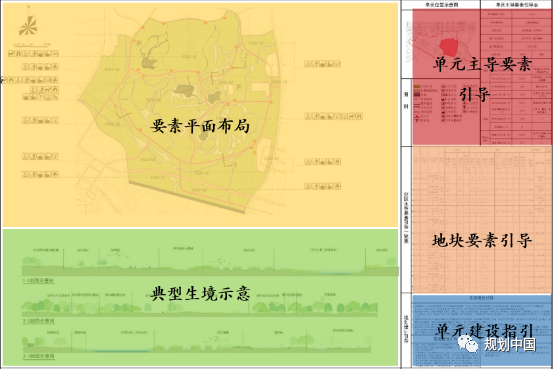Click the 单元主导要素 overlay heading
This screenshot has height=369, width=554.
482,64
